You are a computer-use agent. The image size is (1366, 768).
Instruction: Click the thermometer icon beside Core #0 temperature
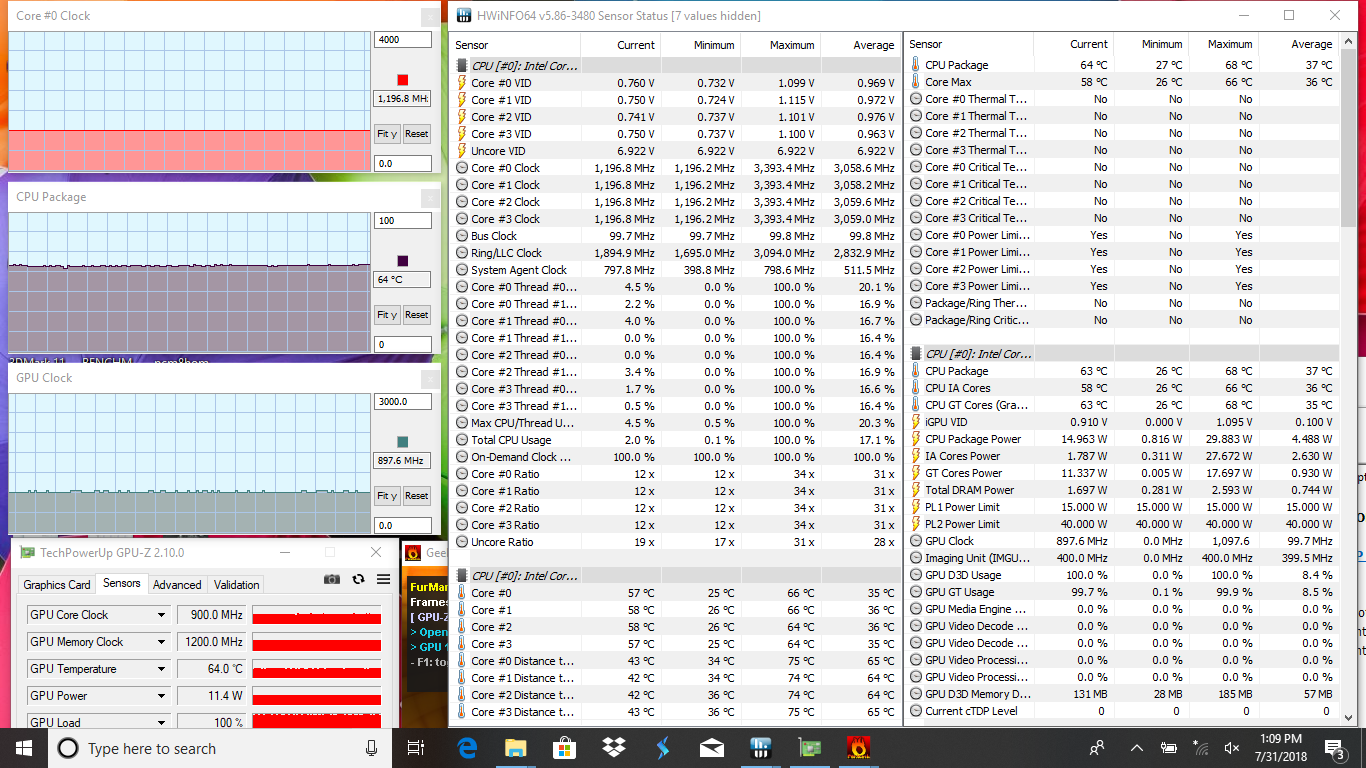coord(462,593)
